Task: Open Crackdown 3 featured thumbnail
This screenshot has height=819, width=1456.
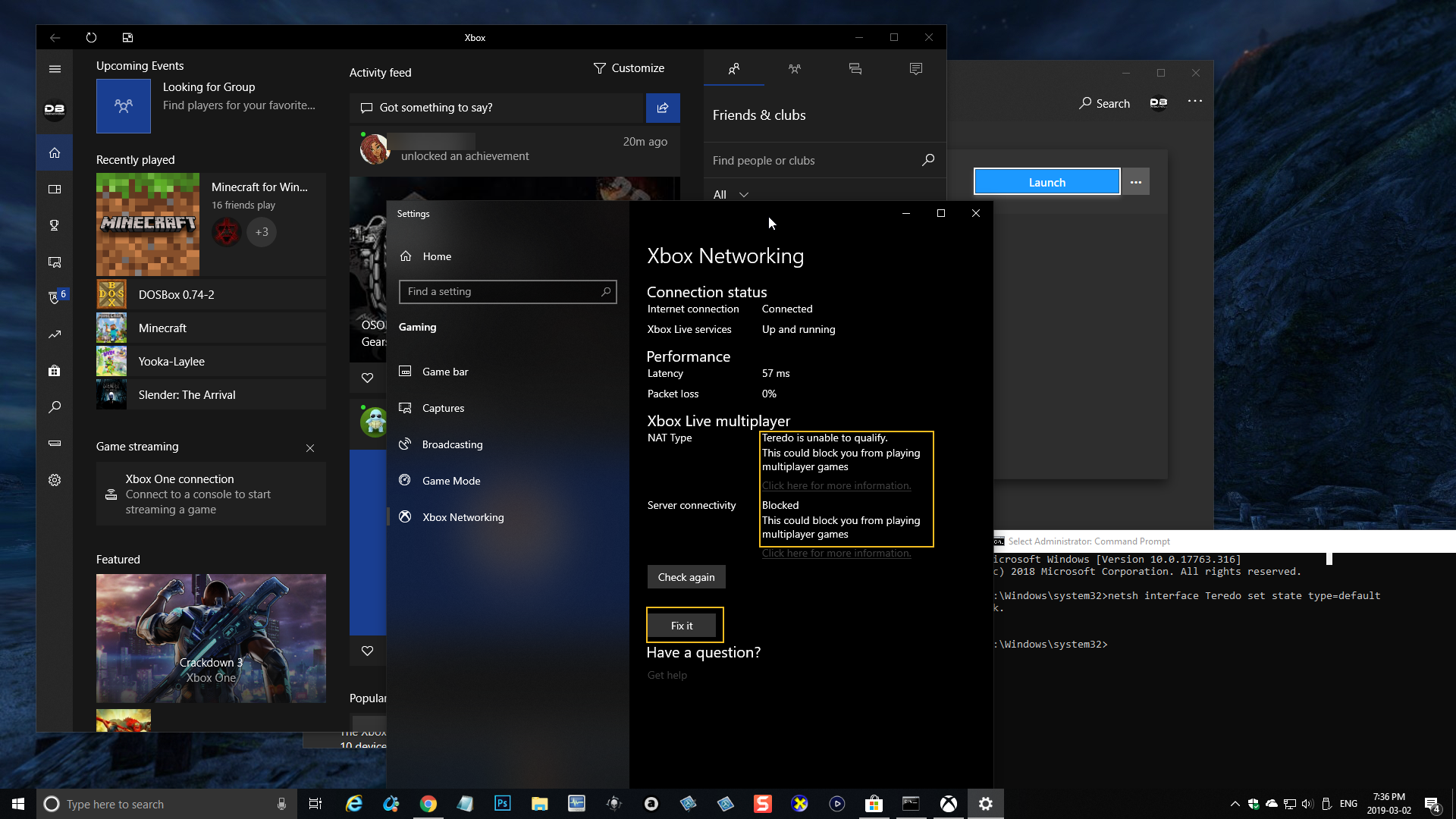Action: point(211,638)
